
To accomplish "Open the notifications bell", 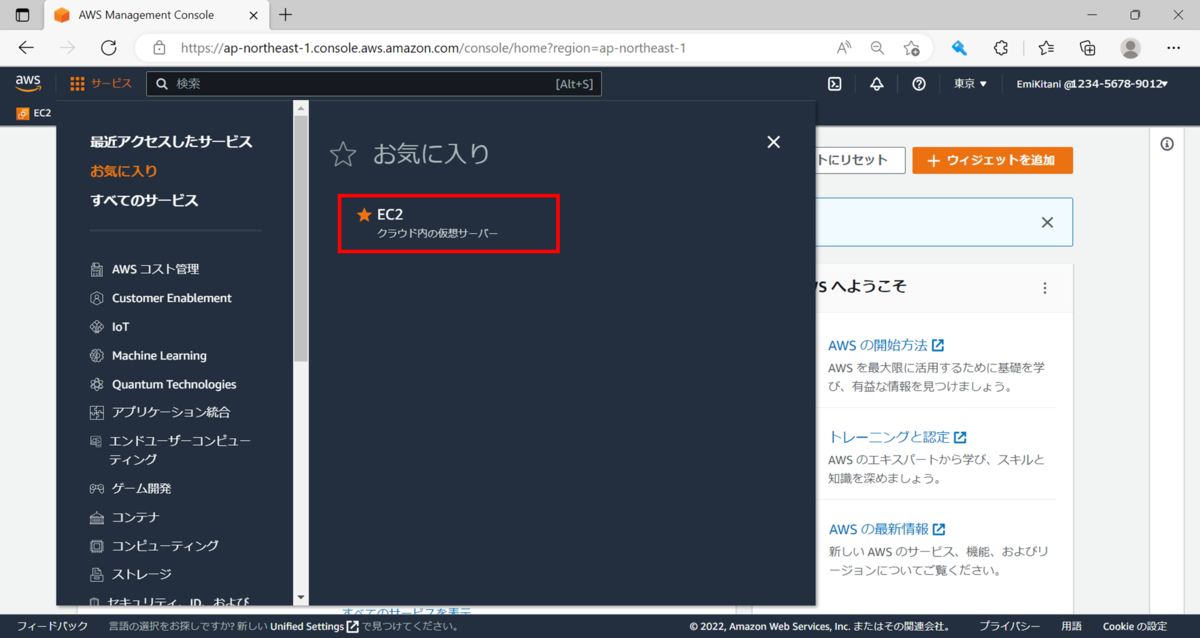I will pos(876,84).
